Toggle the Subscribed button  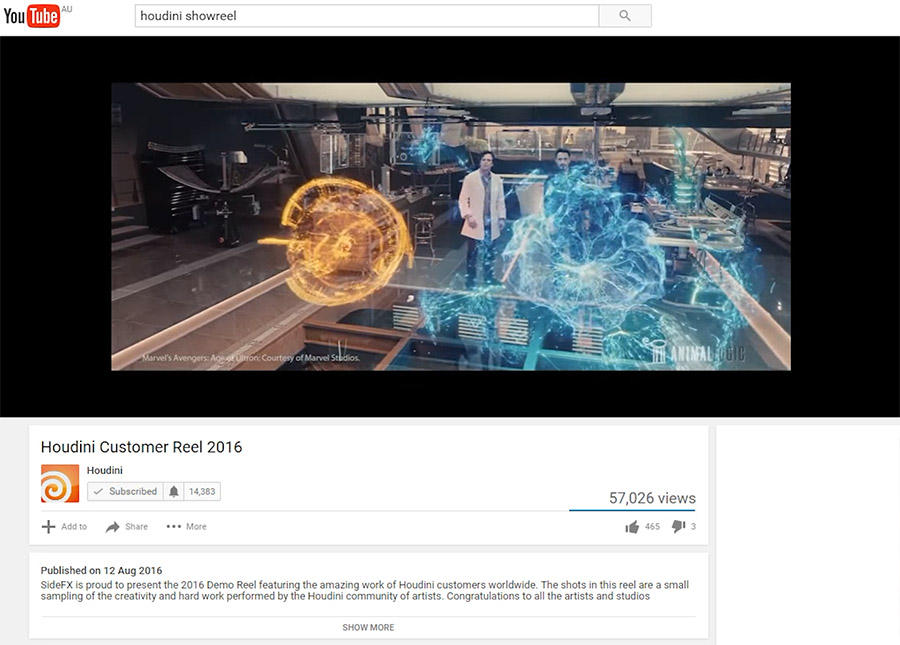pyautogui.click(x=126, y=491)
